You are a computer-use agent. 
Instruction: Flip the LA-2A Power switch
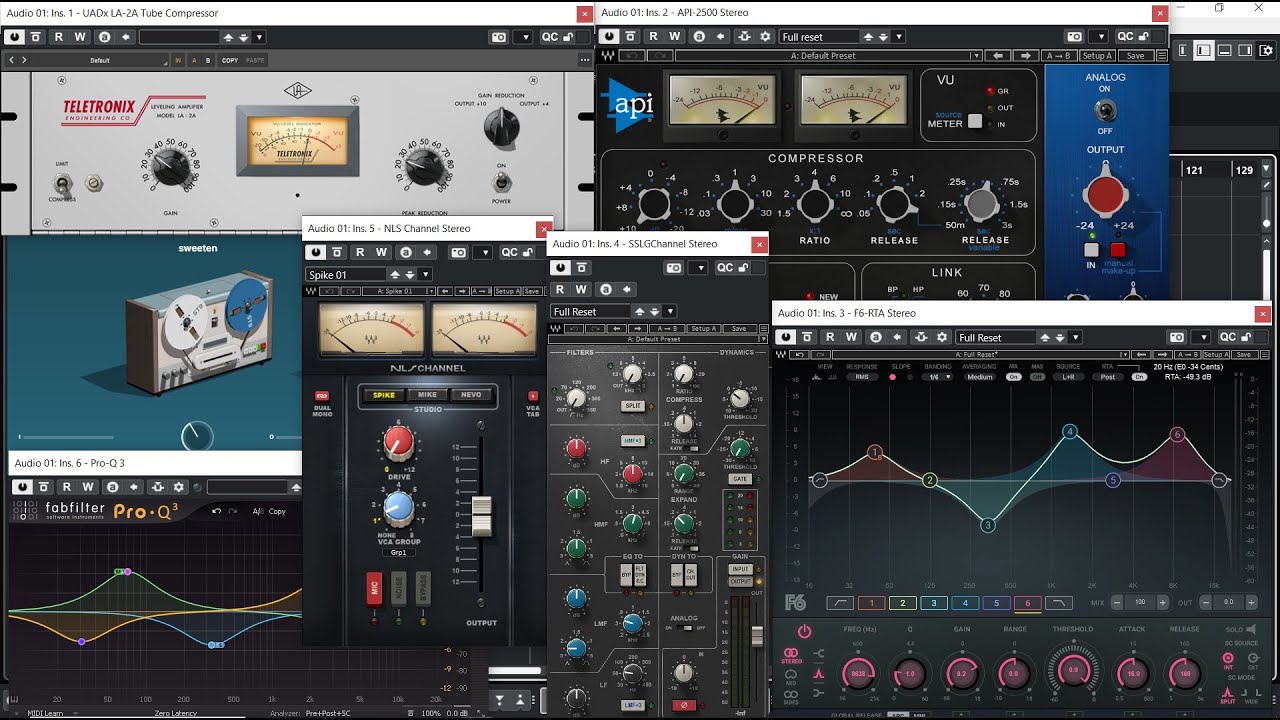502,182
